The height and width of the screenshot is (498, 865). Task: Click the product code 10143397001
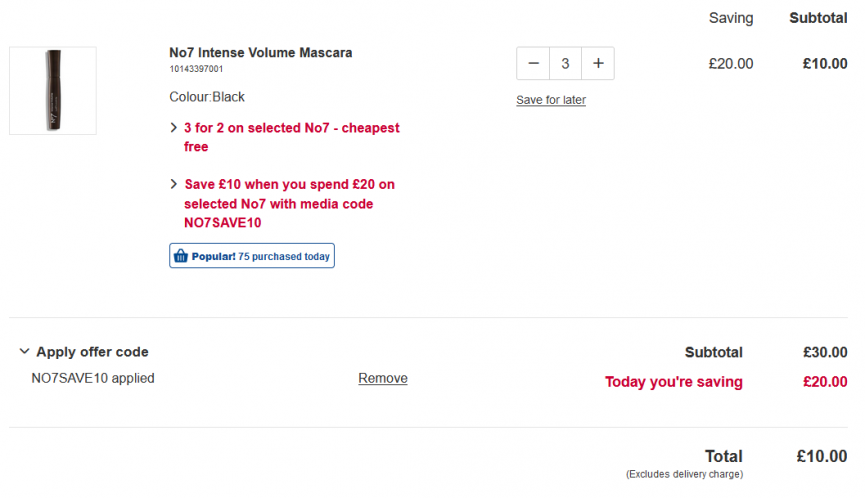click(196, 69)
